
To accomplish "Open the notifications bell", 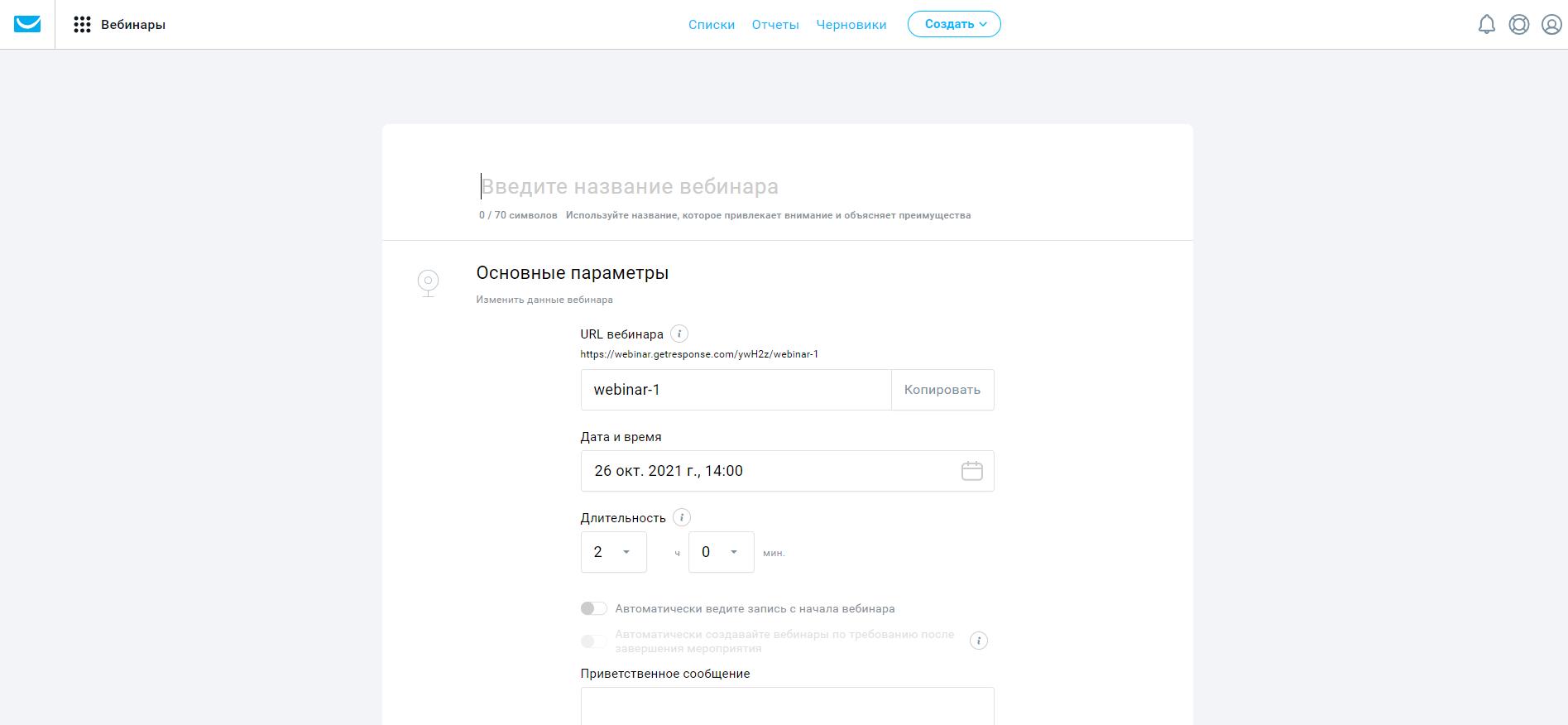I will tap(1487, 25).
